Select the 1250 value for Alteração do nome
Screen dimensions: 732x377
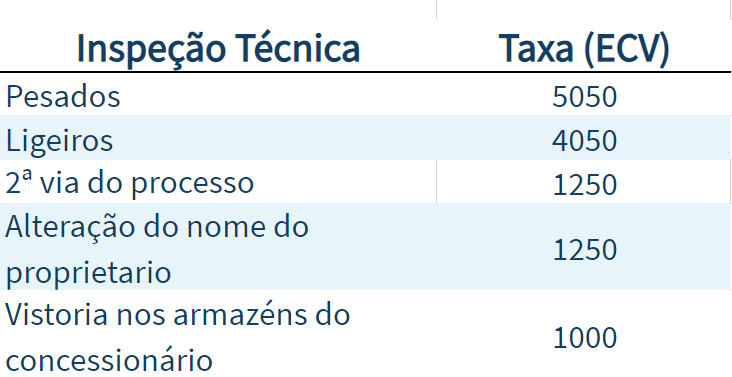click(x=584, y=250)
